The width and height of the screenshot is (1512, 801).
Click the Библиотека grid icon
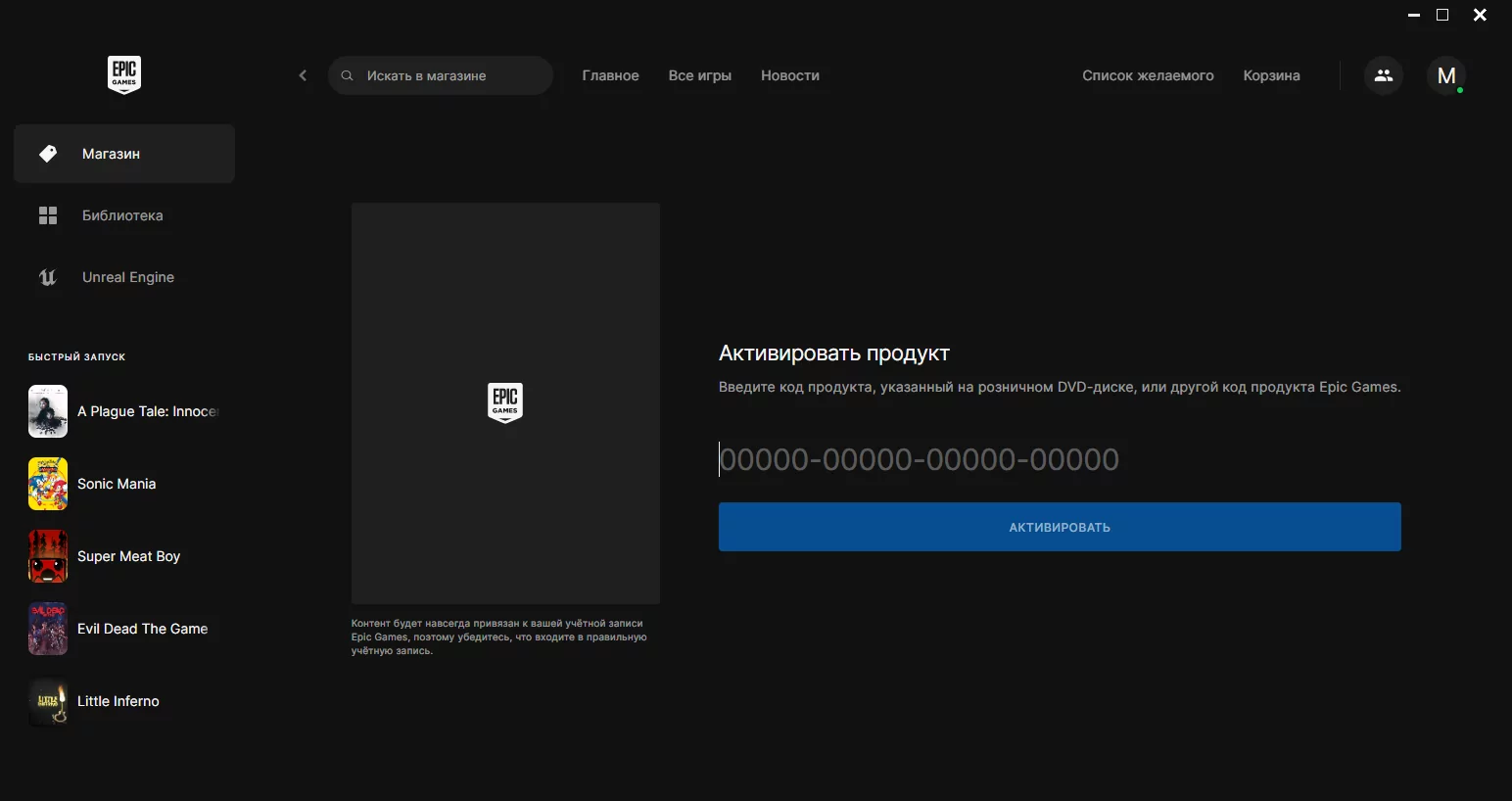click(48, 215)
